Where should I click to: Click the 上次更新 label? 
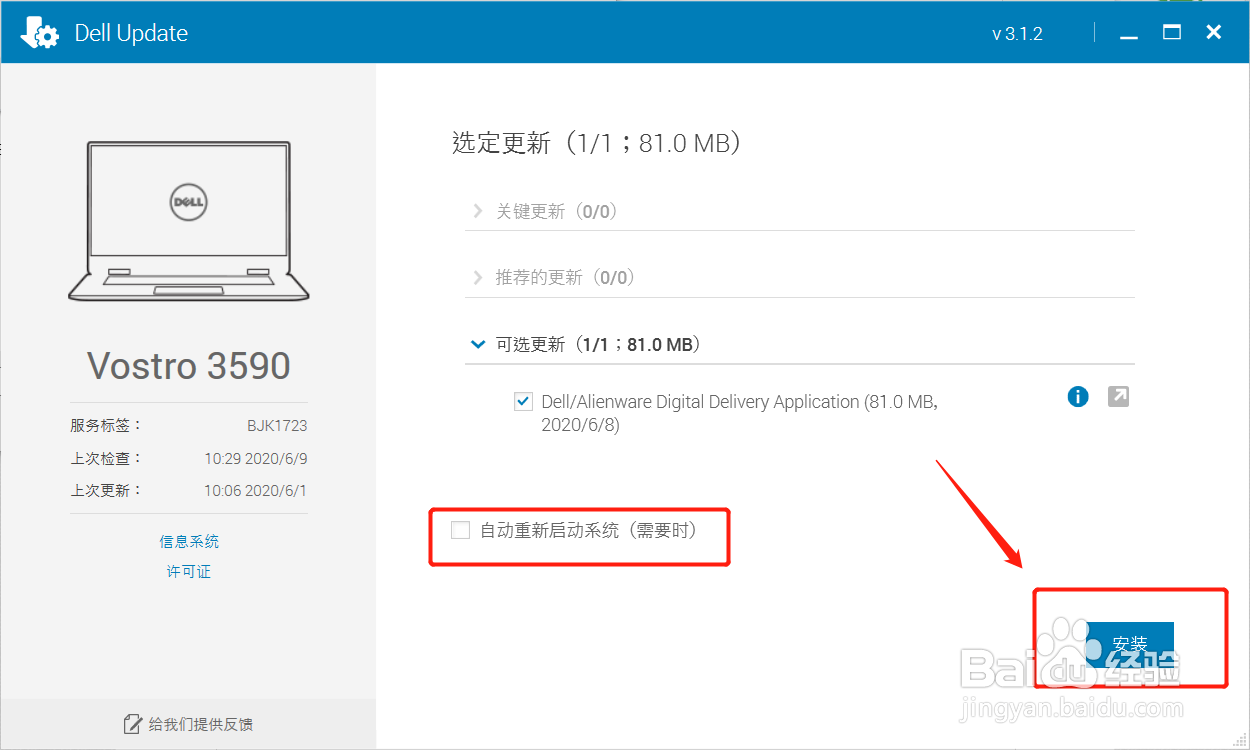[106, 490]
